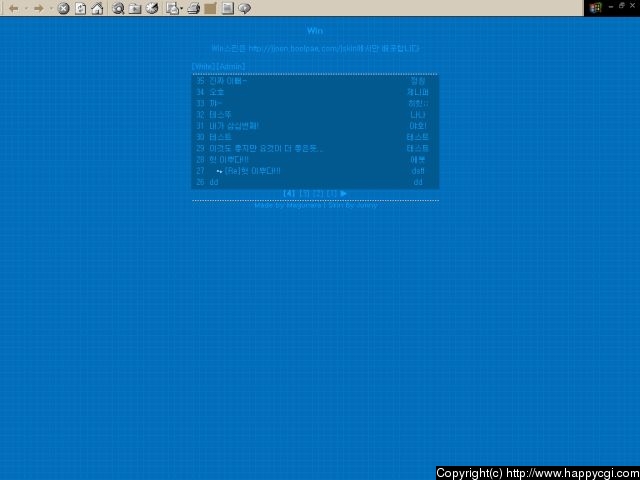Reload the page with the Refresh icon
This screenshot has width=640, height=480.
(x=80, y=9)
